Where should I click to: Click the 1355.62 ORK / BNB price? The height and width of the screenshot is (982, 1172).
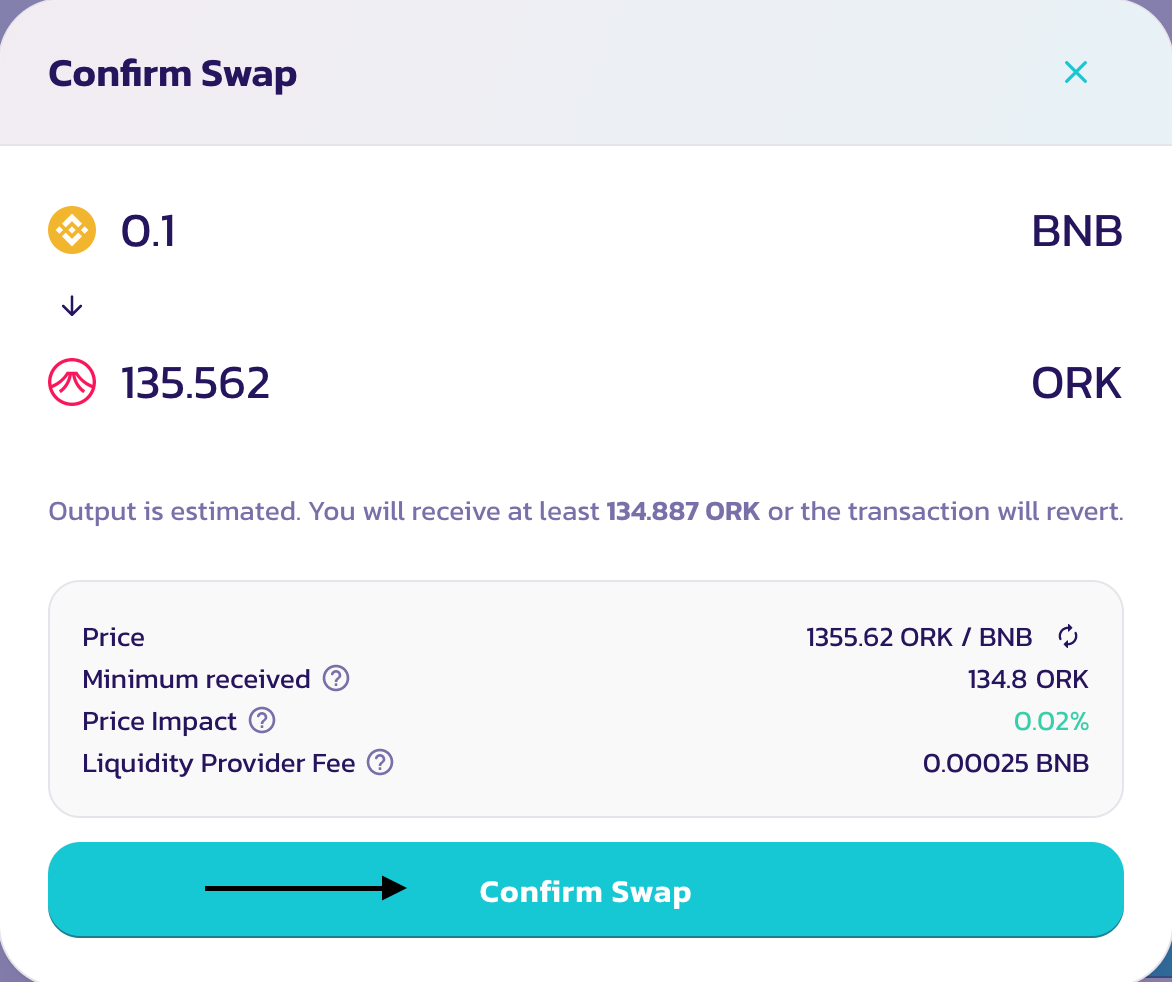[919, 637]
